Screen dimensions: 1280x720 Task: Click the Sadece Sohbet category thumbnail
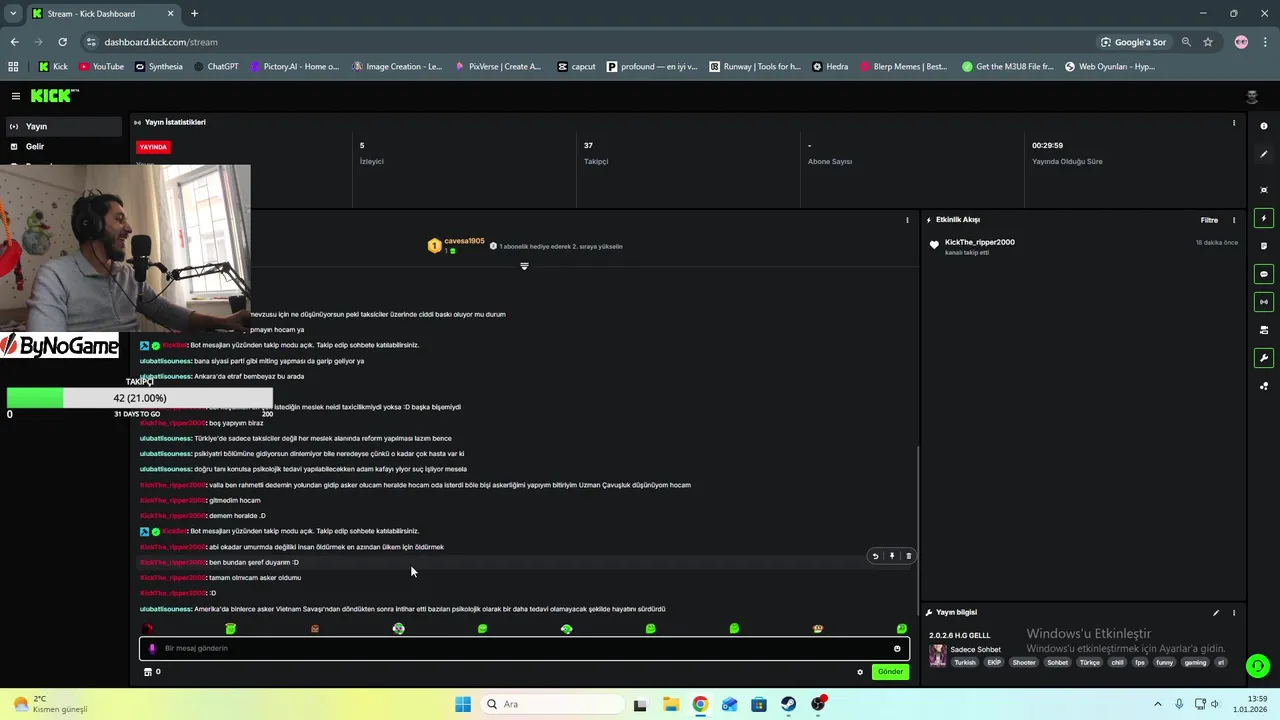click(x=938, y=655)
